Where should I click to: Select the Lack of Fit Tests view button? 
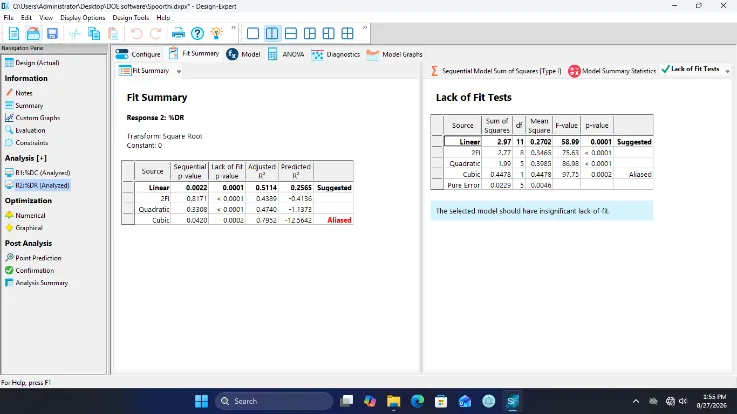pos(690,69)
